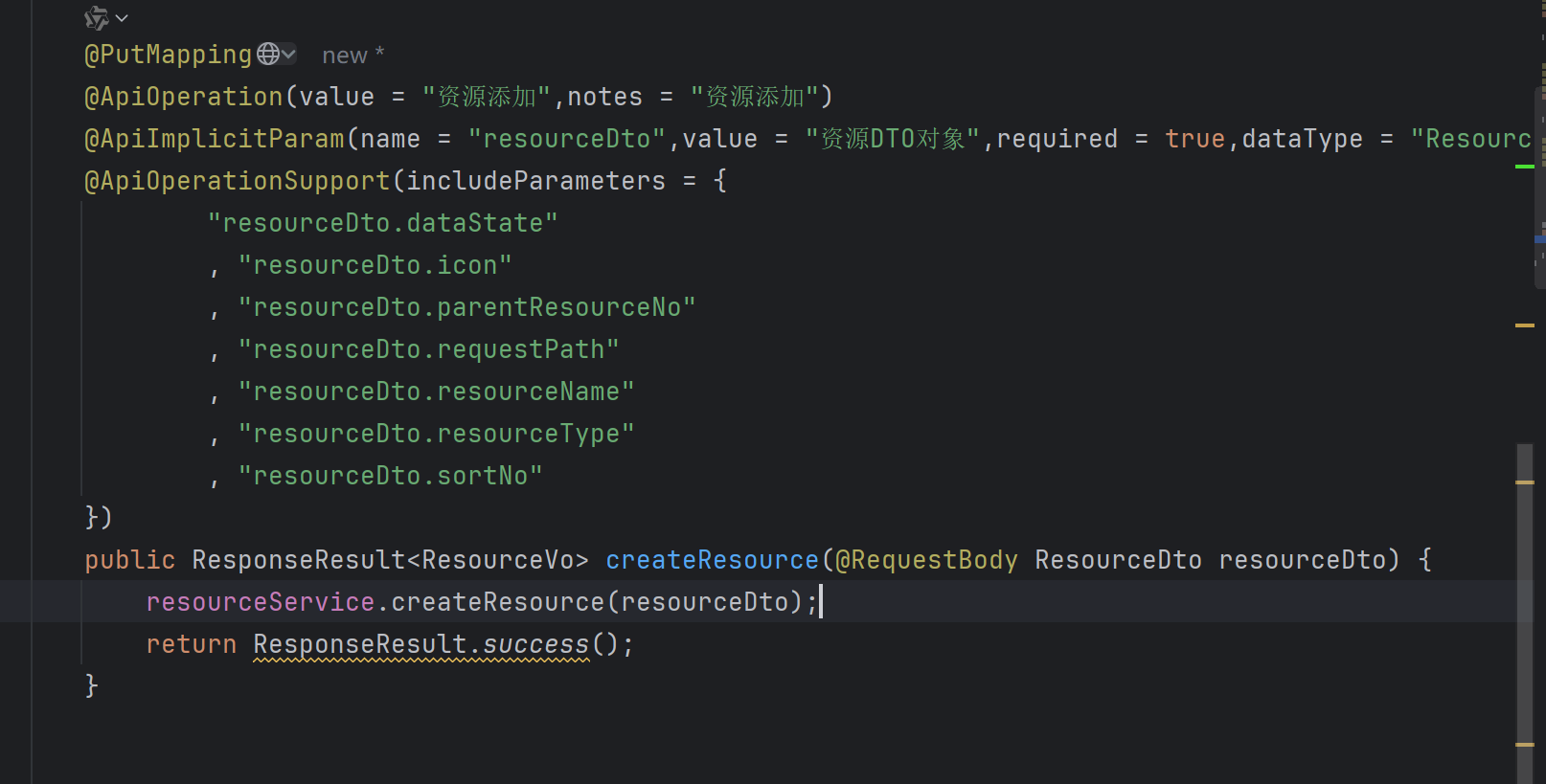Click the AI assistant inlay icon above @PutMapping
Screen dimensions: 1546x784
pyautogui.click(x=97, y=18)
